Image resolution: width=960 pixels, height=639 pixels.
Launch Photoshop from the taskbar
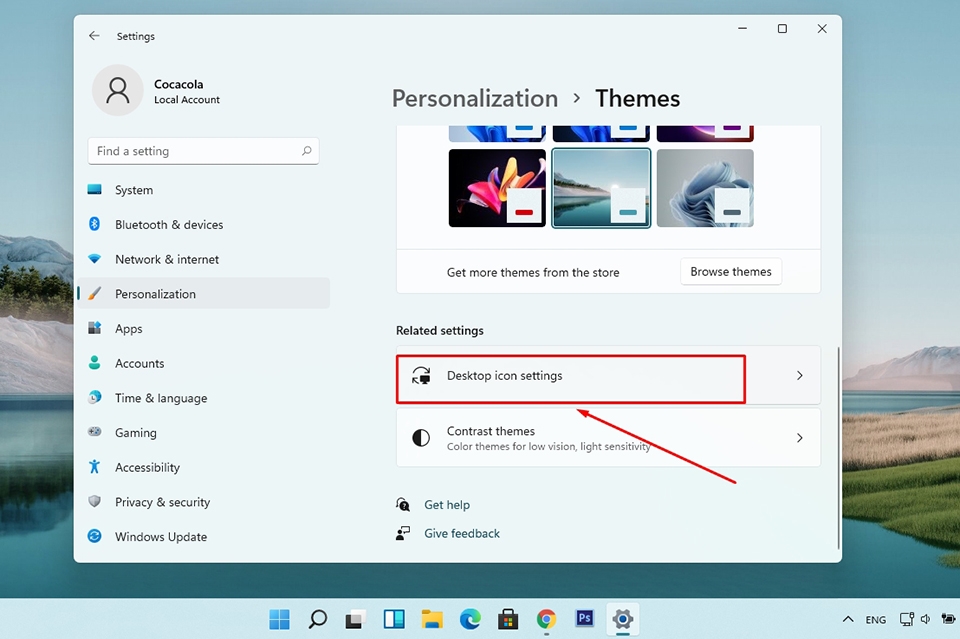click(584, 619)
